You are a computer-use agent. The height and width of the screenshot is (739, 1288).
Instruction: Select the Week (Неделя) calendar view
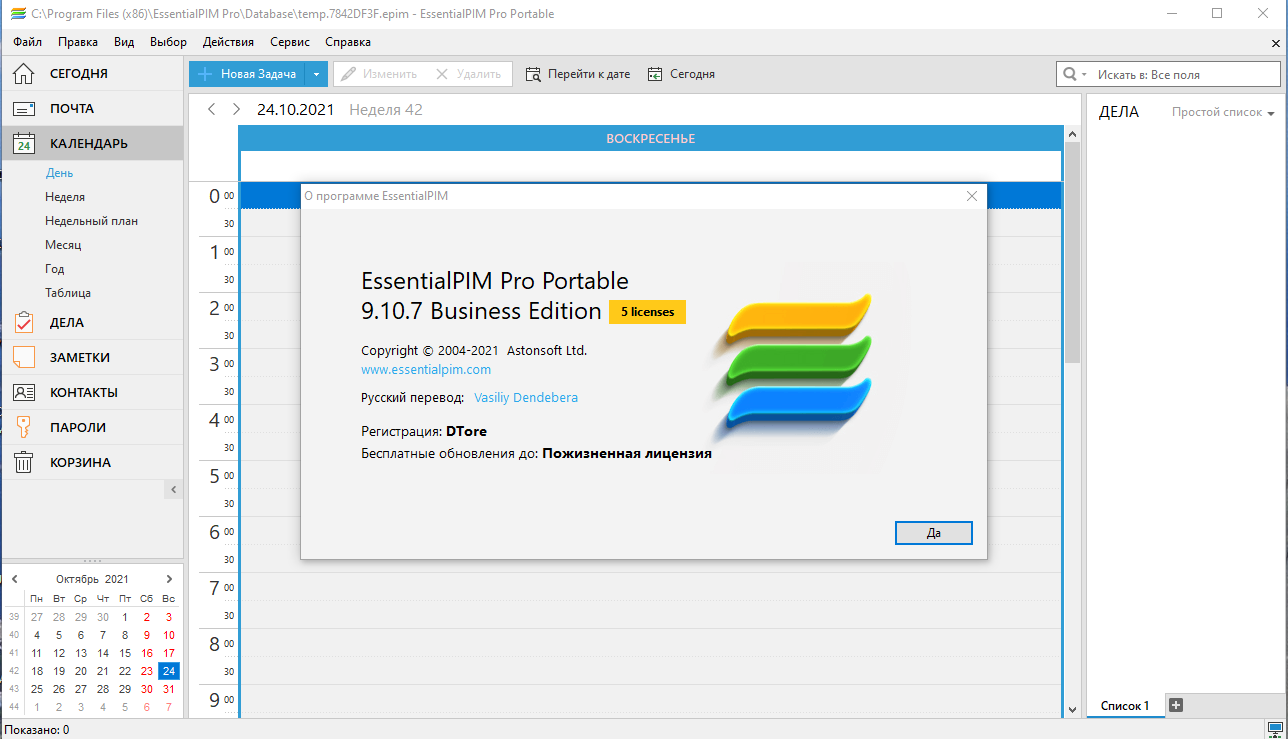[65, 197]
